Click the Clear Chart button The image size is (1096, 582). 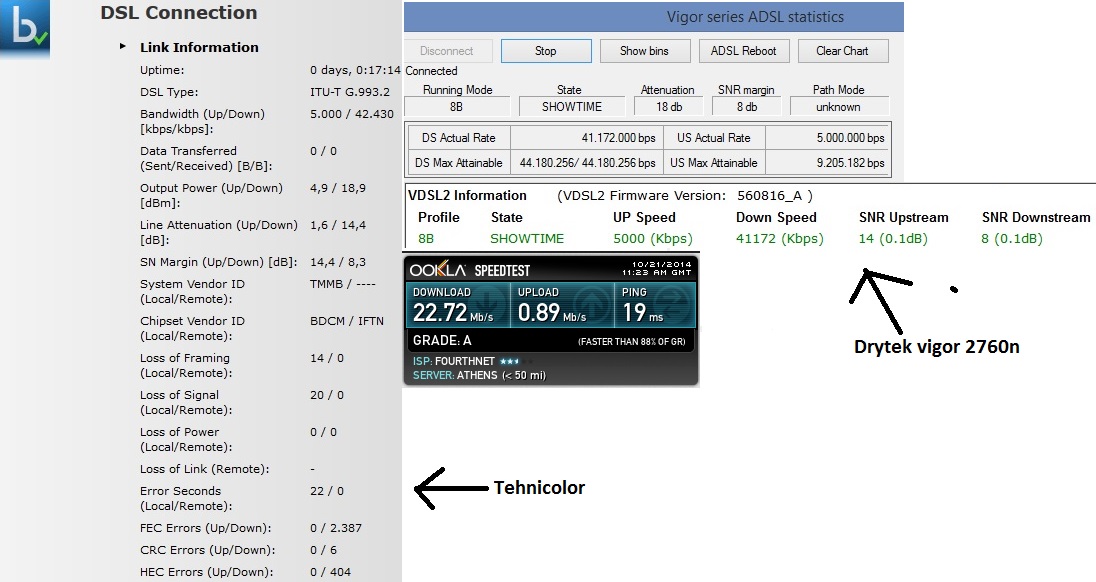pyautogui.click(x=843, y=51)
